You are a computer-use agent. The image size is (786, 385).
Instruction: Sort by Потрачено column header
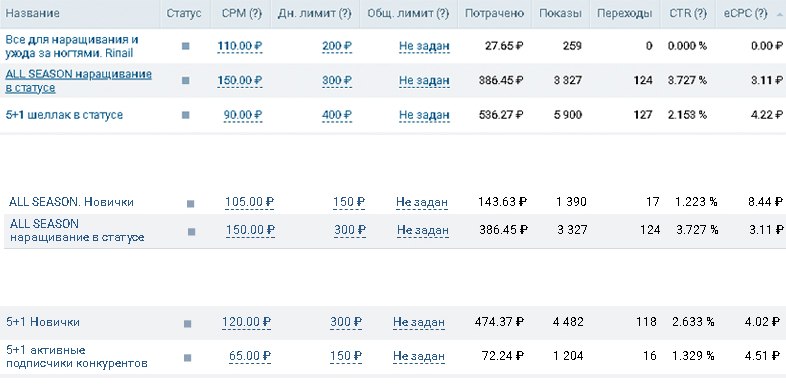[x=494, y=14]
